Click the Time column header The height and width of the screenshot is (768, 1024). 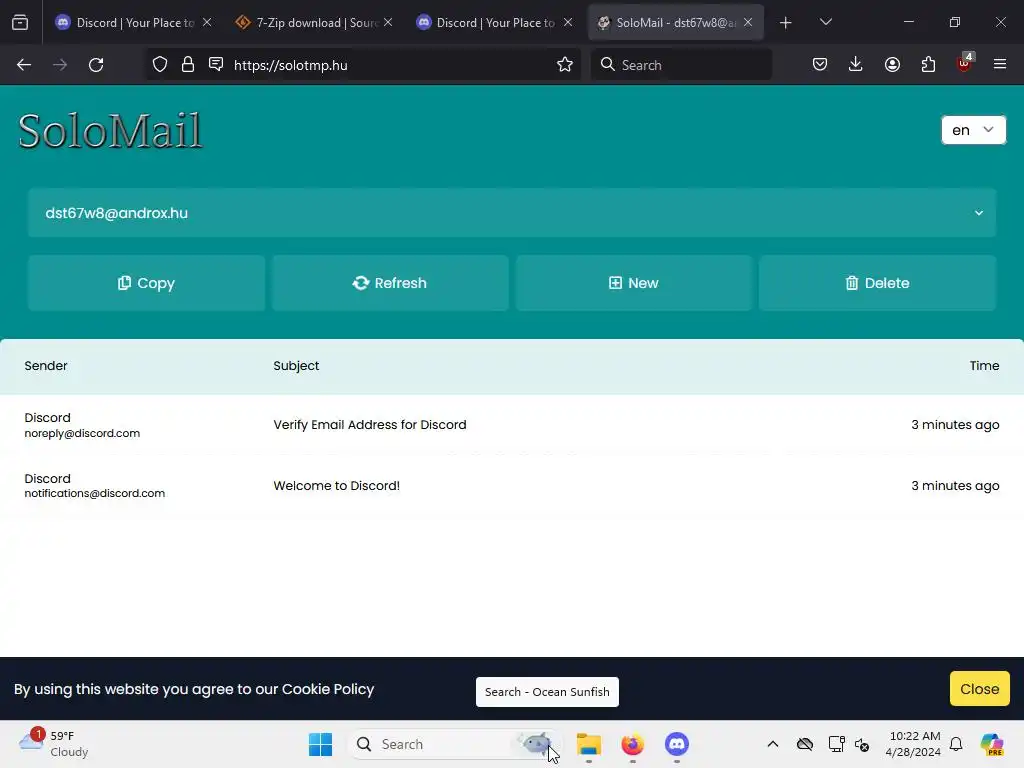coord(984,366)
